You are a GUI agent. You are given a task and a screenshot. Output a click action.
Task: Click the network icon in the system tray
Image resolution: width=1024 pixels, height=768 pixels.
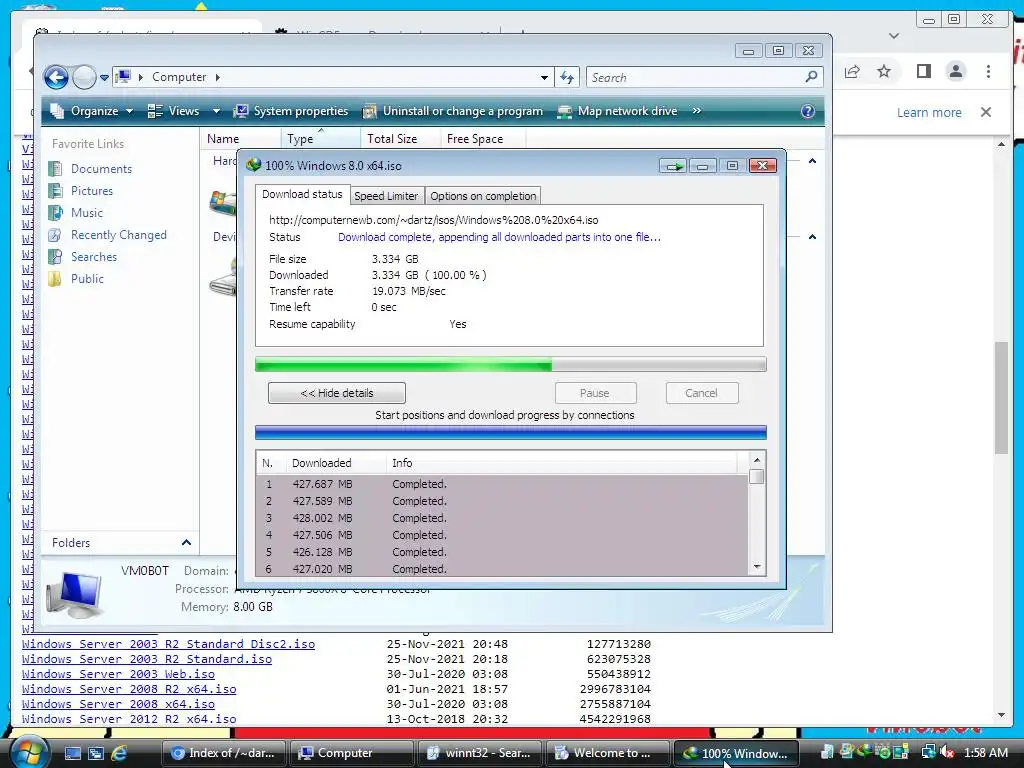[929, 753]
